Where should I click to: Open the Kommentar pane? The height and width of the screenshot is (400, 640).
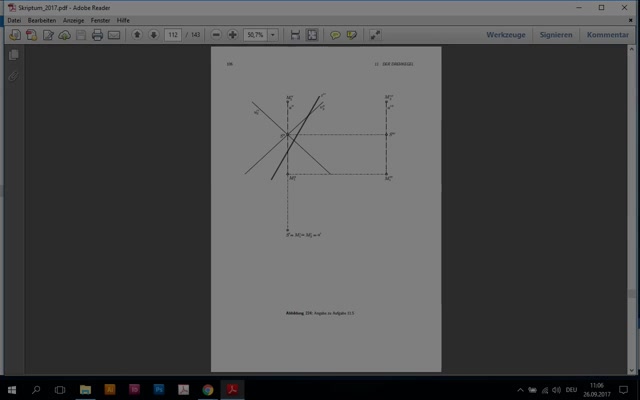tap(608, 35)
